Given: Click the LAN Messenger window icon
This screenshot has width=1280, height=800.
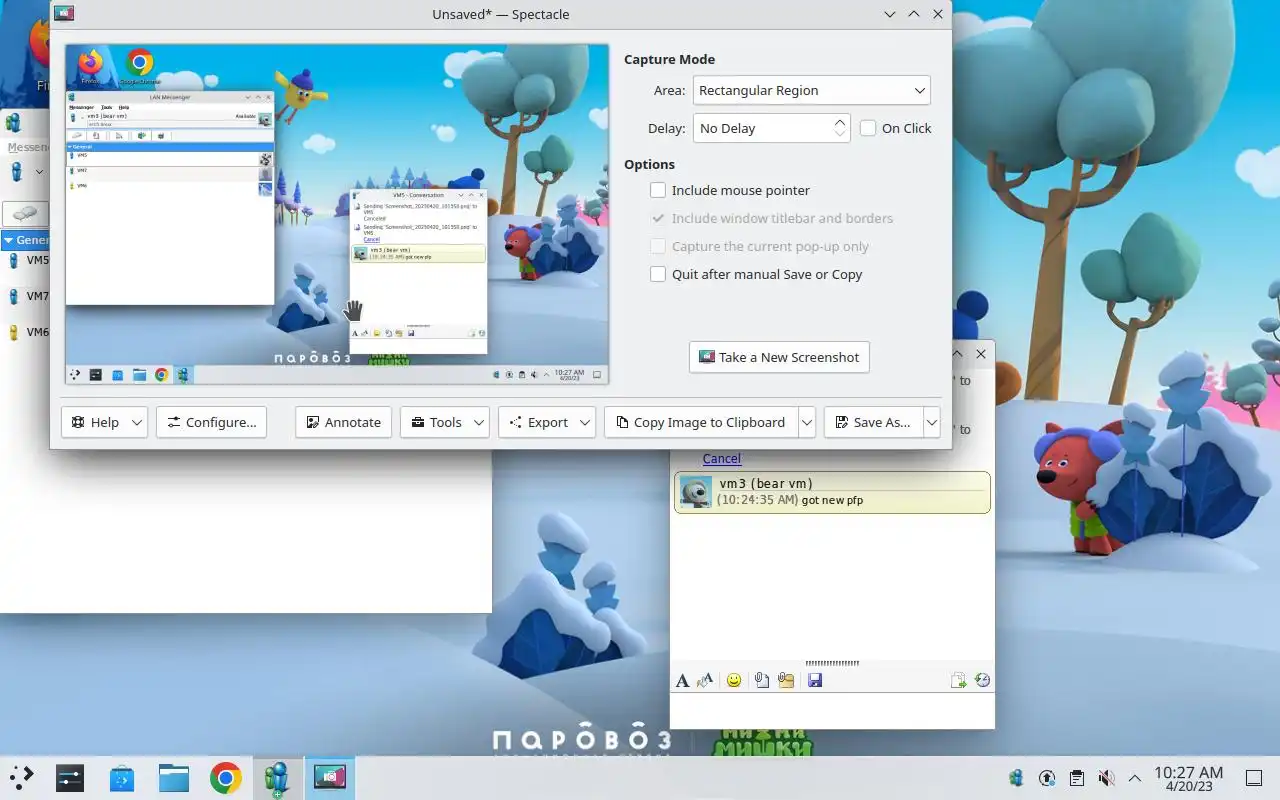Looking at the screenshot, I should click(13, 123).
